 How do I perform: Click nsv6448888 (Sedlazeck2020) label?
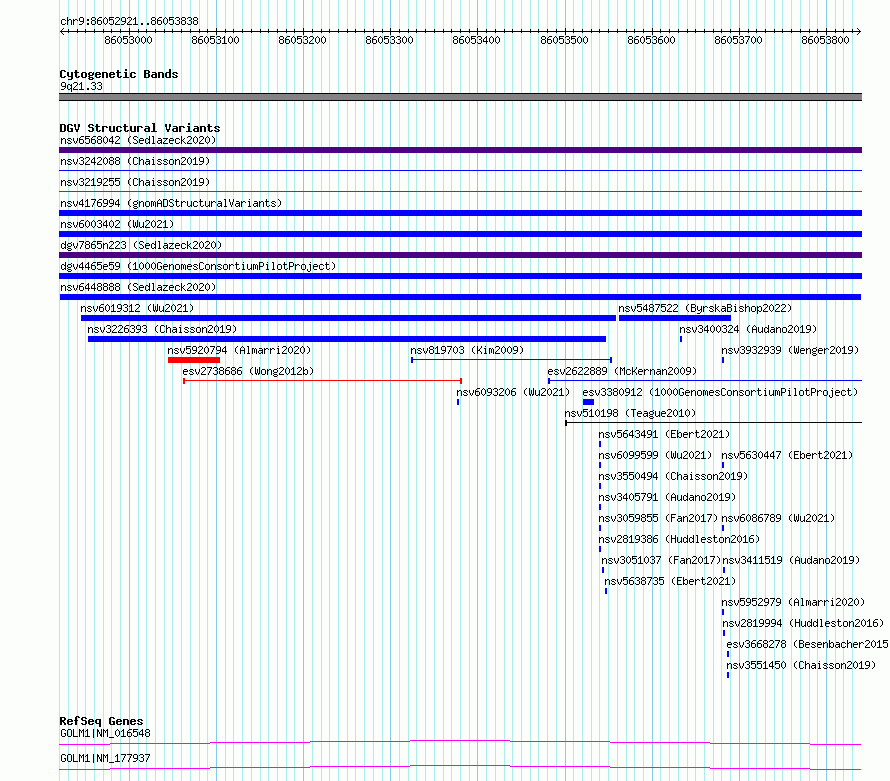click(138, 287)
